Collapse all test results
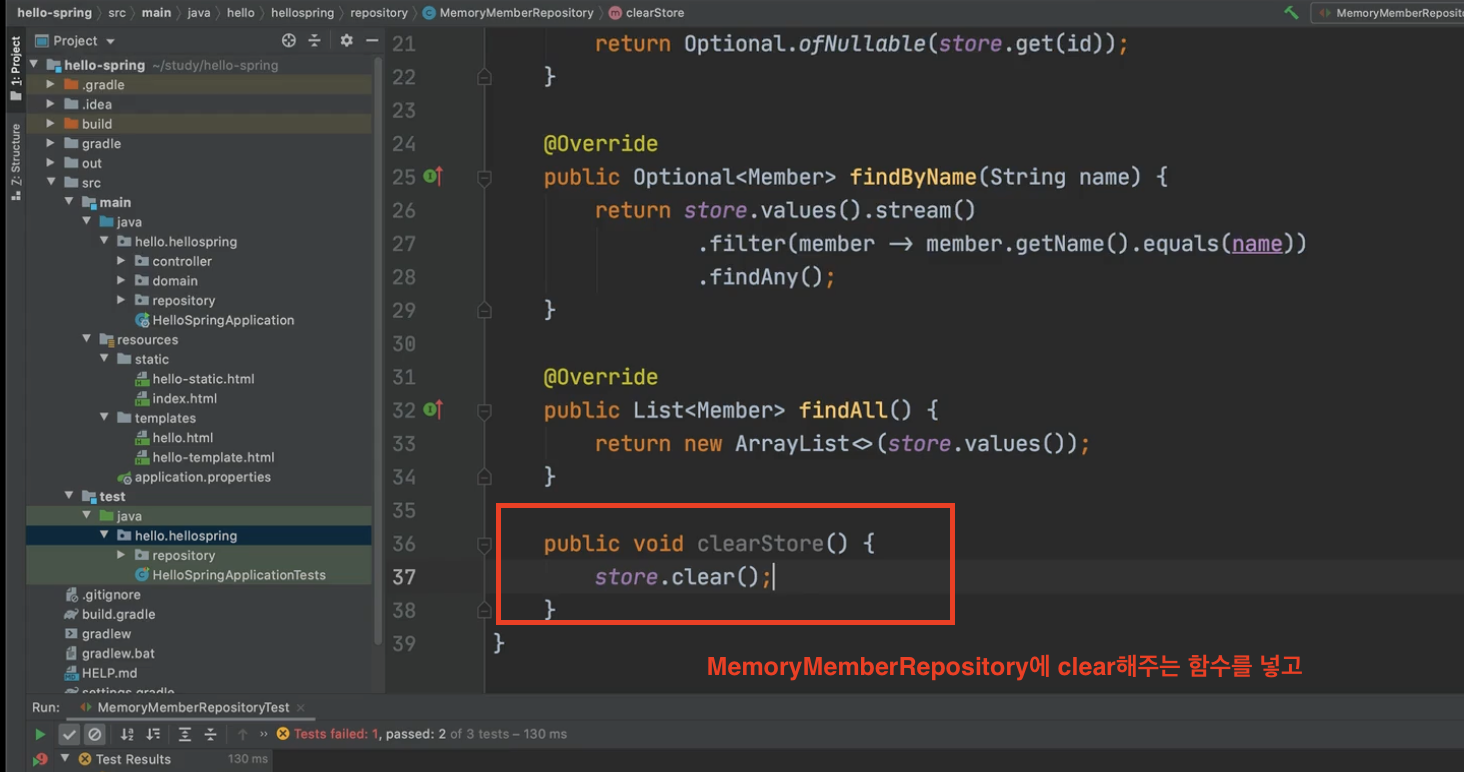 pos(210,734)
